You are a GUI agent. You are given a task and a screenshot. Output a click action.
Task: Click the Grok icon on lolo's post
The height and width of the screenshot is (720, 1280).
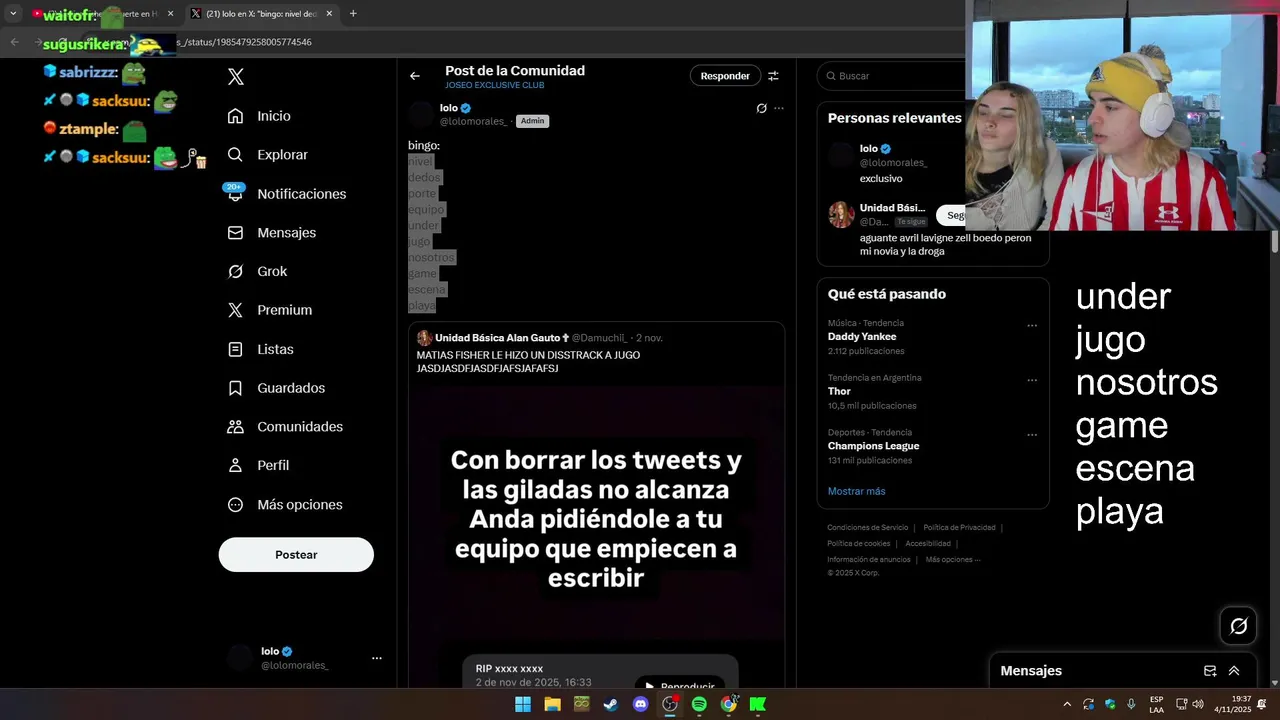761,108
